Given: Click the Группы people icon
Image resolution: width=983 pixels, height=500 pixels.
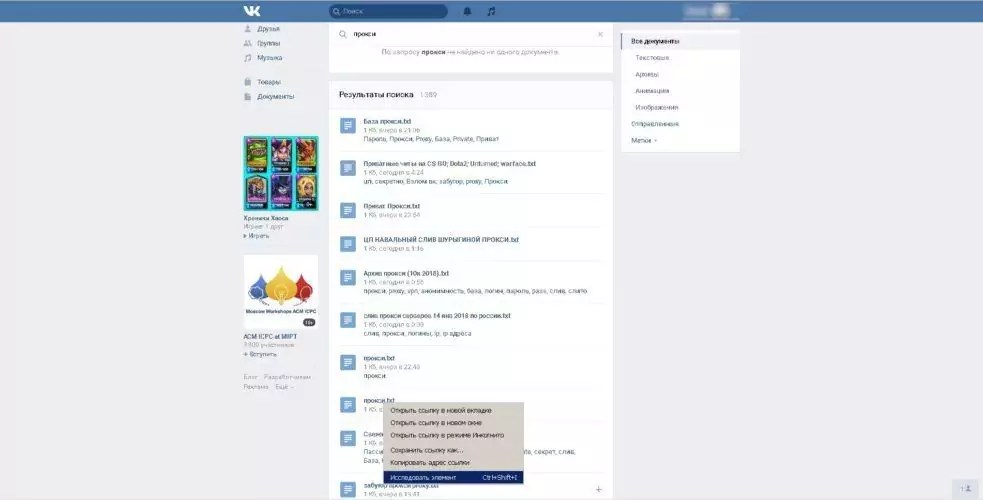Looking at the screenshot, I should [248, 43].
